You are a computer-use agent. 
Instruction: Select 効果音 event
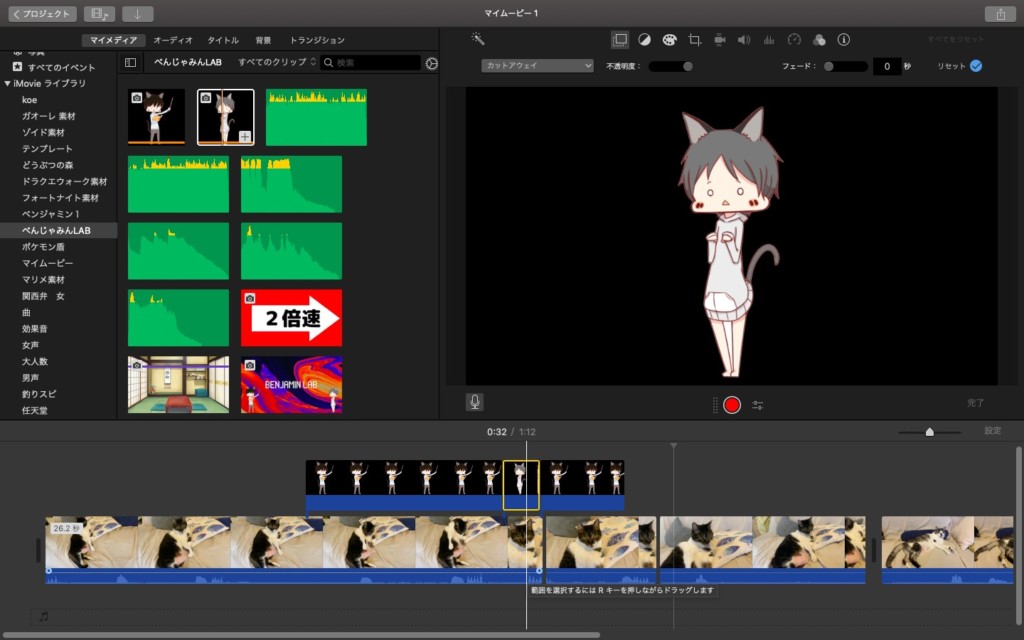click(35, 328)
